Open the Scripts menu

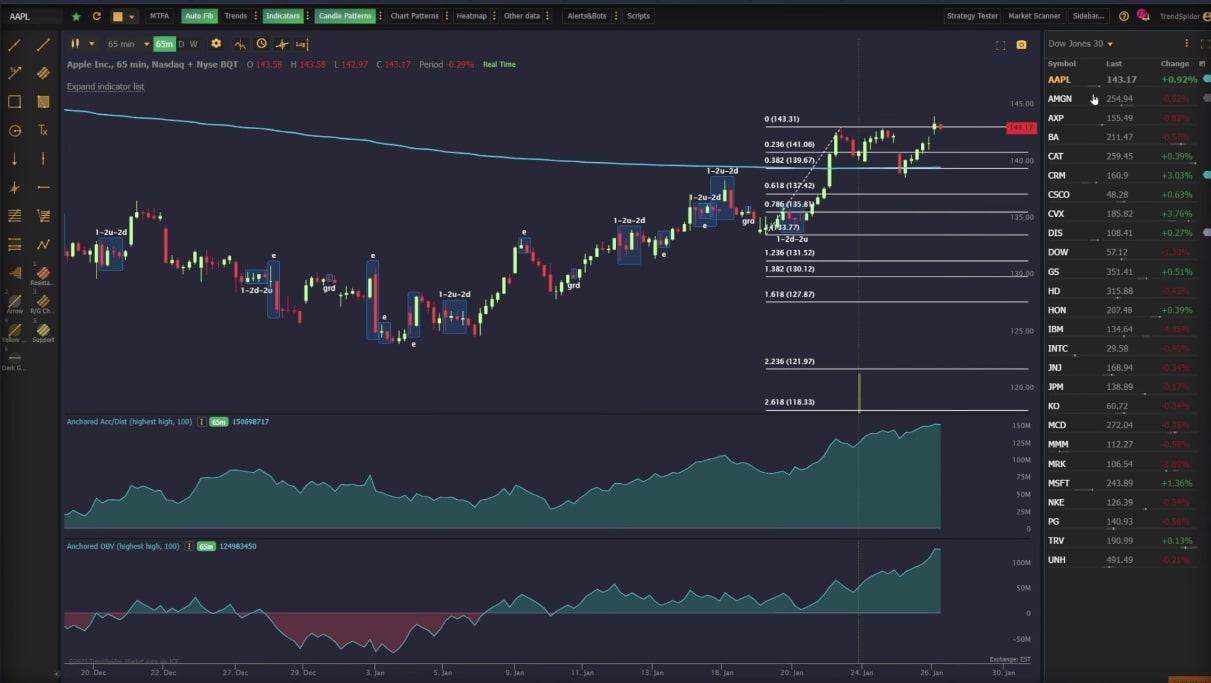638,16
